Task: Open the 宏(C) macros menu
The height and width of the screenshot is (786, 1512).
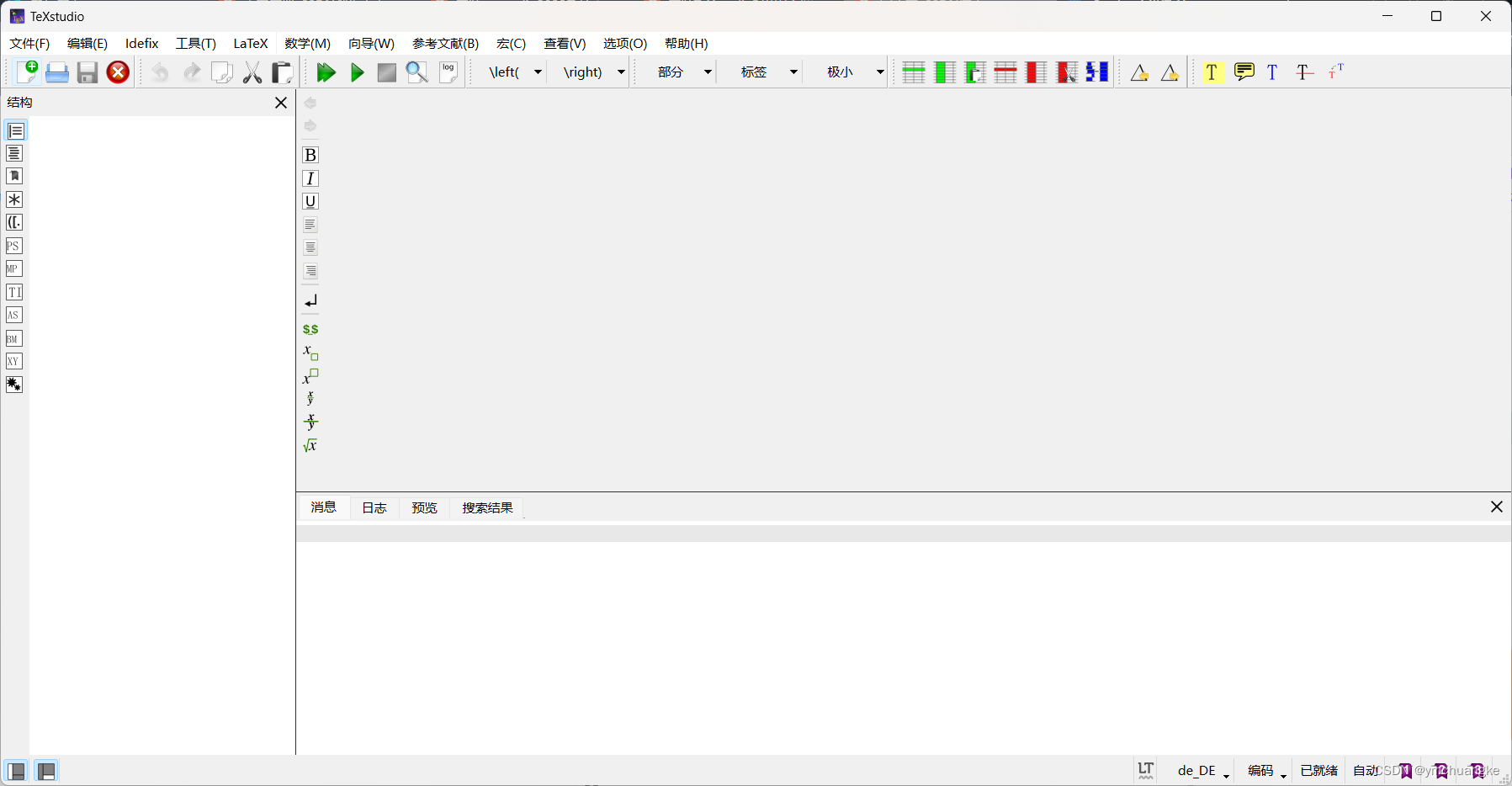Action: point(511,44)
